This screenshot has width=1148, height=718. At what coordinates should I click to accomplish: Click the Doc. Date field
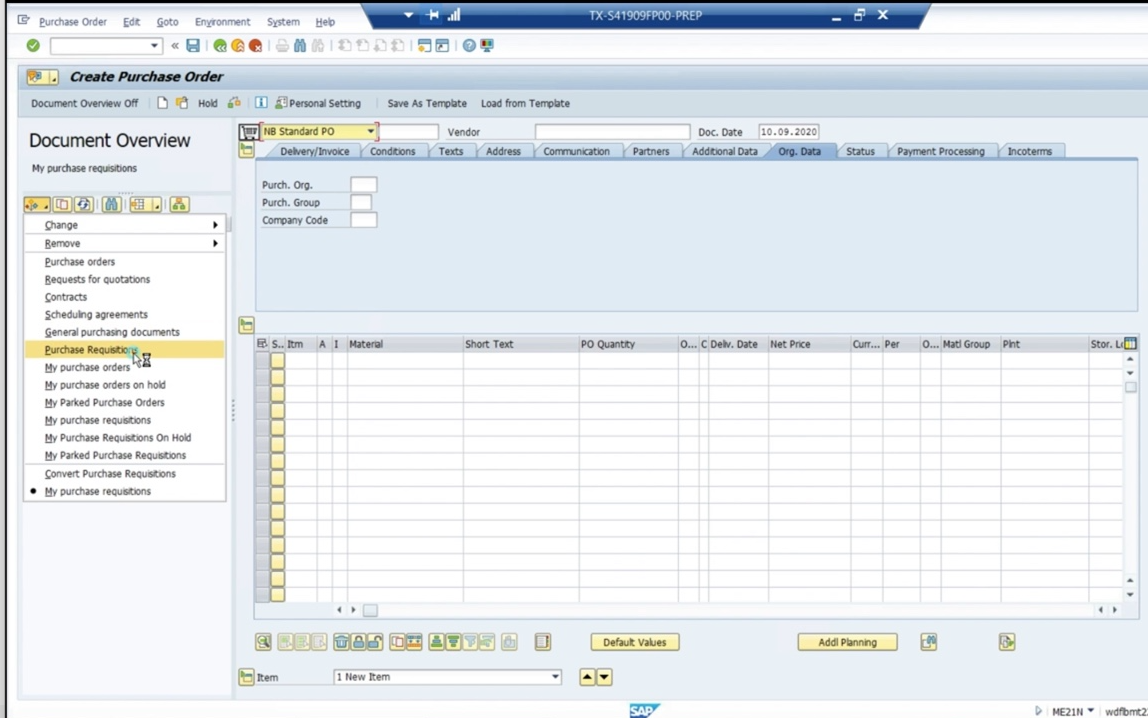(x=789, y=132)
